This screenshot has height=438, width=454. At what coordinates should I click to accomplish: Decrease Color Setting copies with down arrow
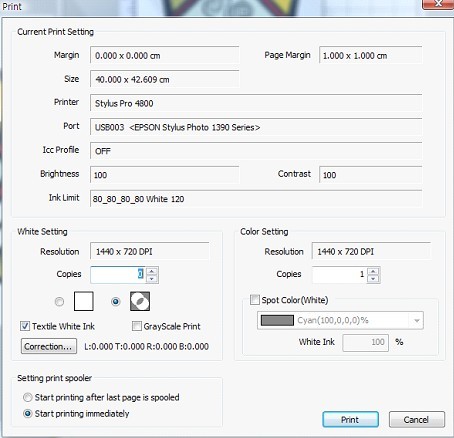pyautogui.click(x=373, y=279)
